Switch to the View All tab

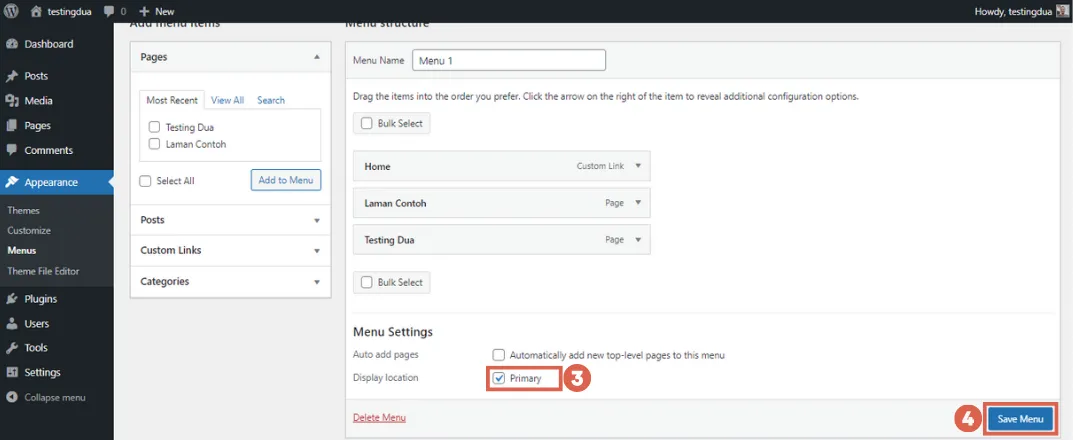coord(227,100)
